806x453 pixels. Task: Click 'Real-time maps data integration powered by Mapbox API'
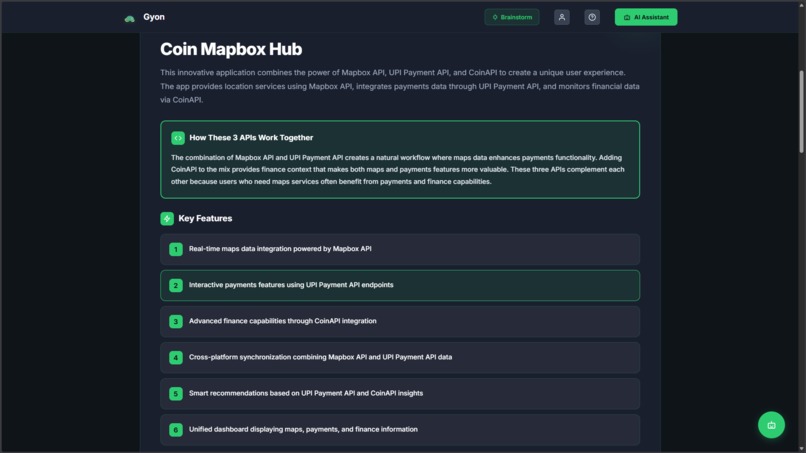click(x=280, y=249)
